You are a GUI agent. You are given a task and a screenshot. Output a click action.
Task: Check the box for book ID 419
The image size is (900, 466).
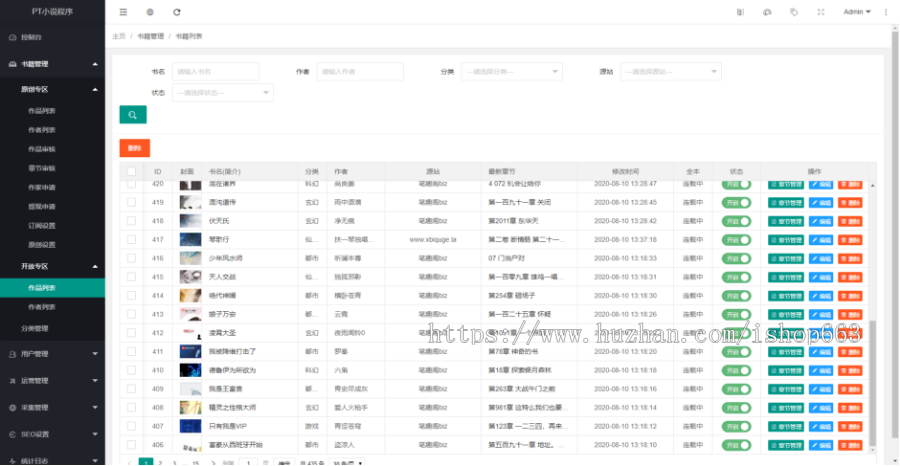coord(131,202)
